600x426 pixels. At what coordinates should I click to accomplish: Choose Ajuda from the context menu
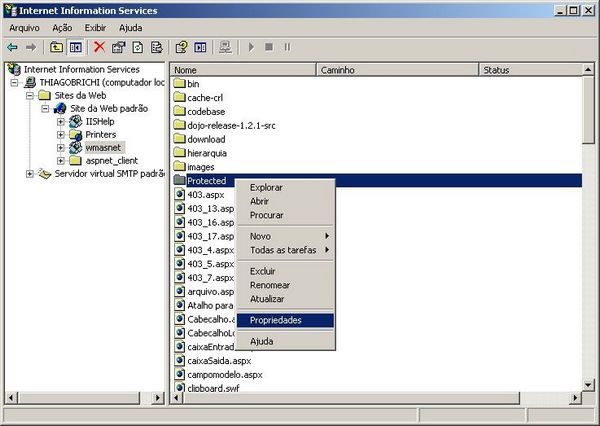pos(286,341)
